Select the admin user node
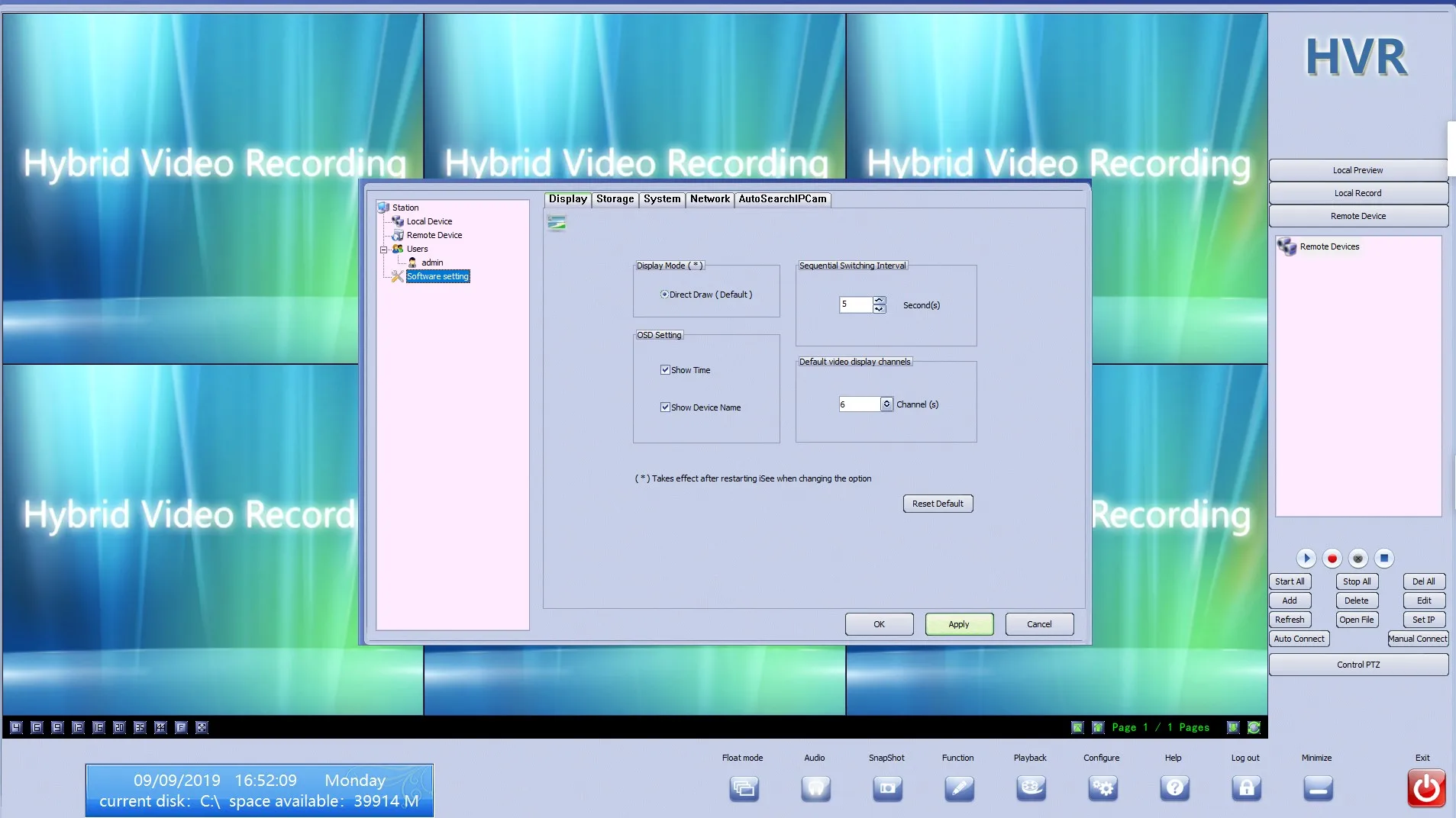 point(432,262)
